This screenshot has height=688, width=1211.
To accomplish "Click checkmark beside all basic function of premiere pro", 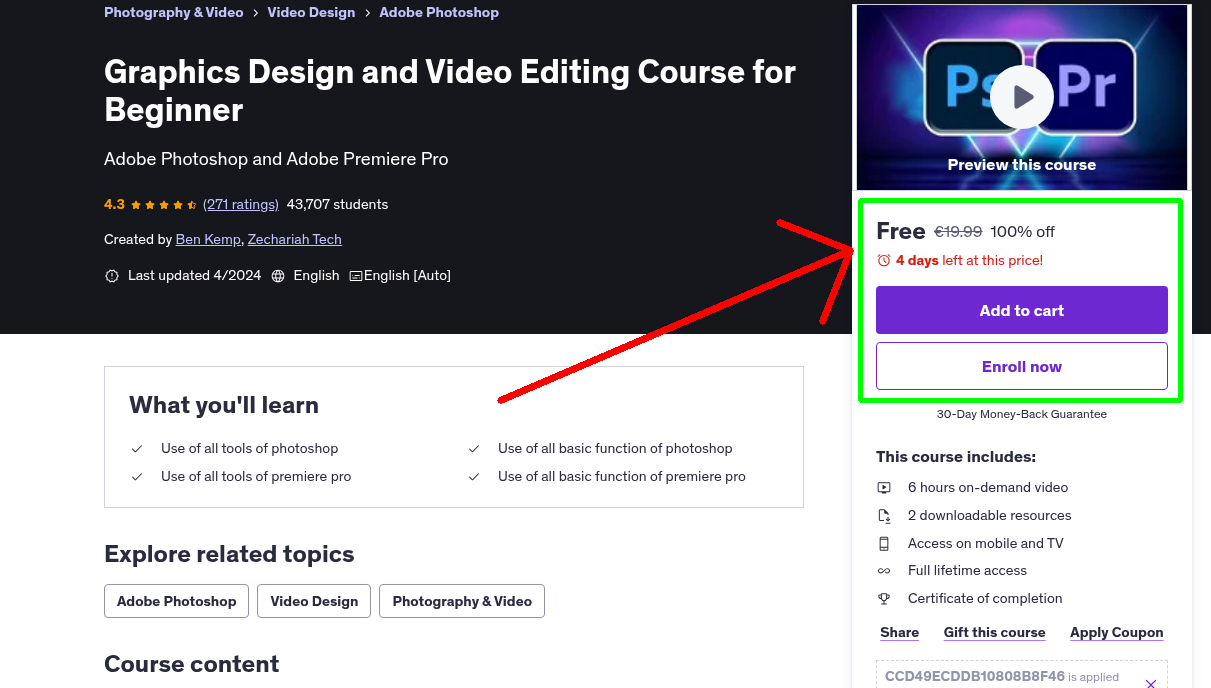I will (x=474, y=477).
